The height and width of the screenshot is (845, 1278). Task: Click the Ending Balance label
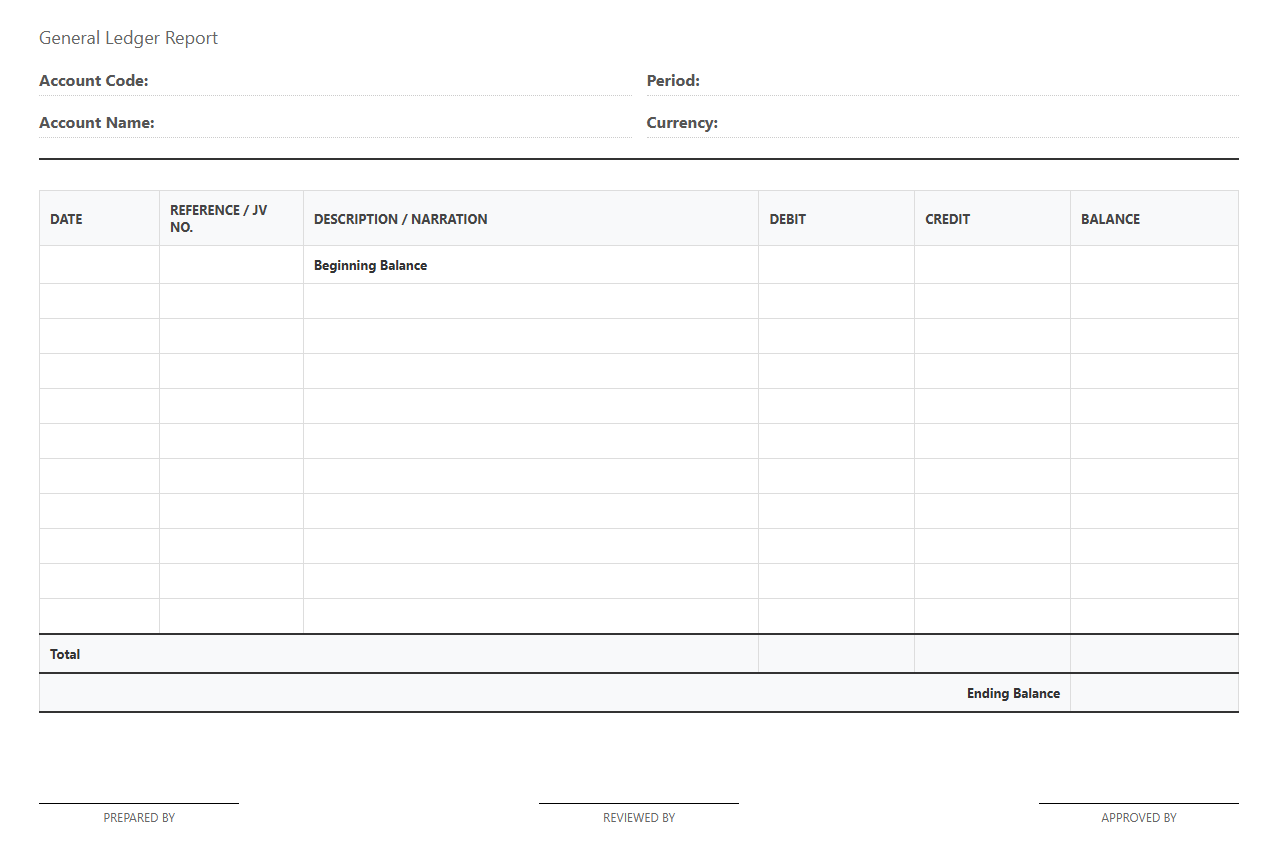tap(1013, 693)
